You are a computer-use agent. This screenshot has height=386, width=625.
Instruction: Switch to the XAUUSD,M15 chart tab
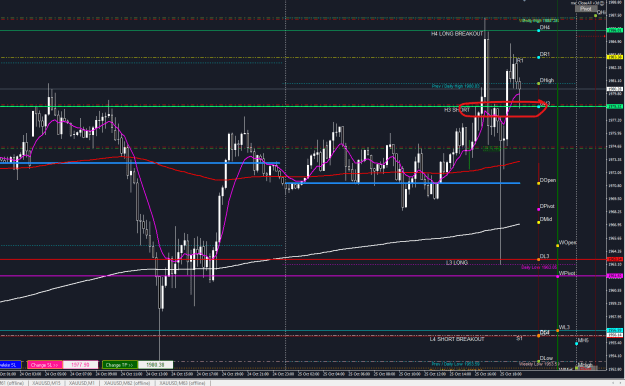(47, 383)
